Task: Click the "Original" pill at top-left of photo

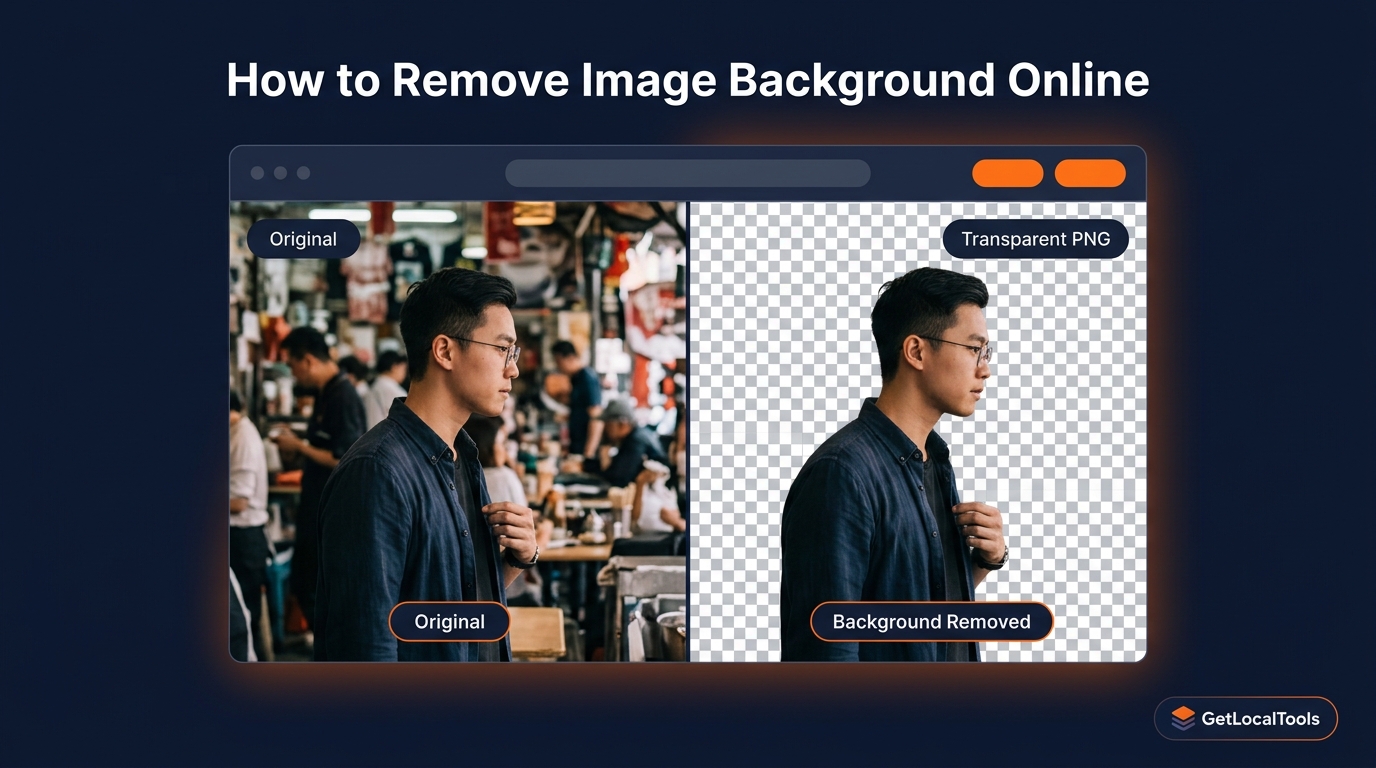Action: (x=303, y=239)
